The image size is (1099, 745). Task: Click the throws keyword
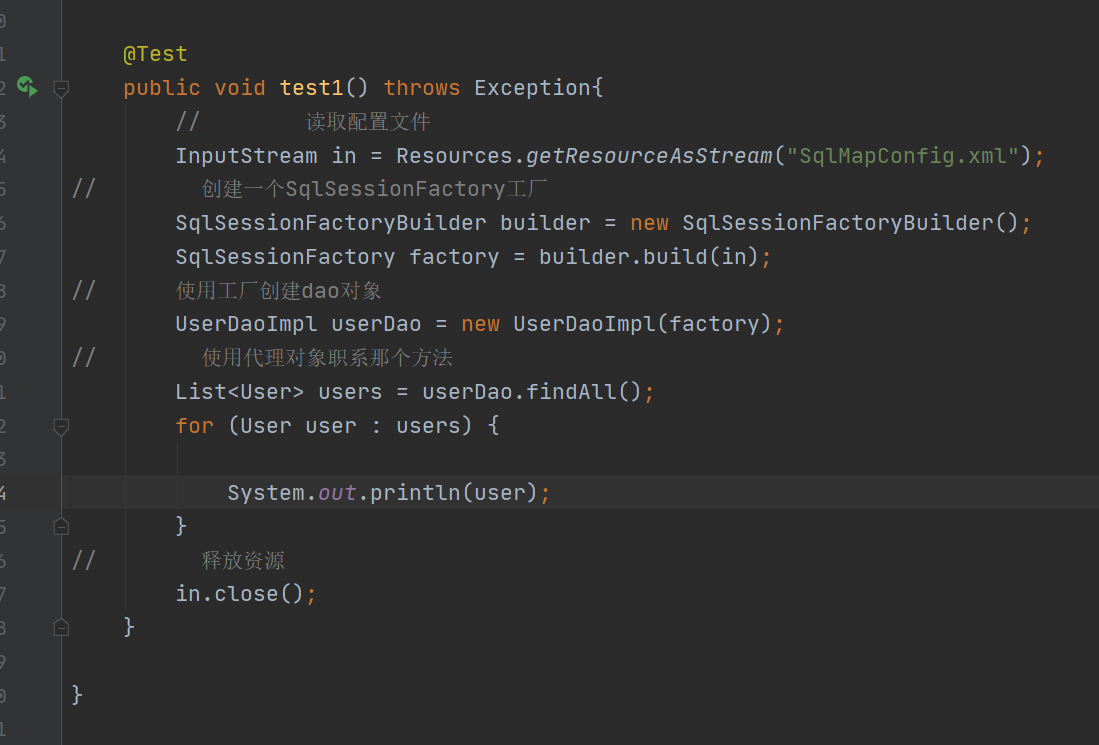point(421,88)
